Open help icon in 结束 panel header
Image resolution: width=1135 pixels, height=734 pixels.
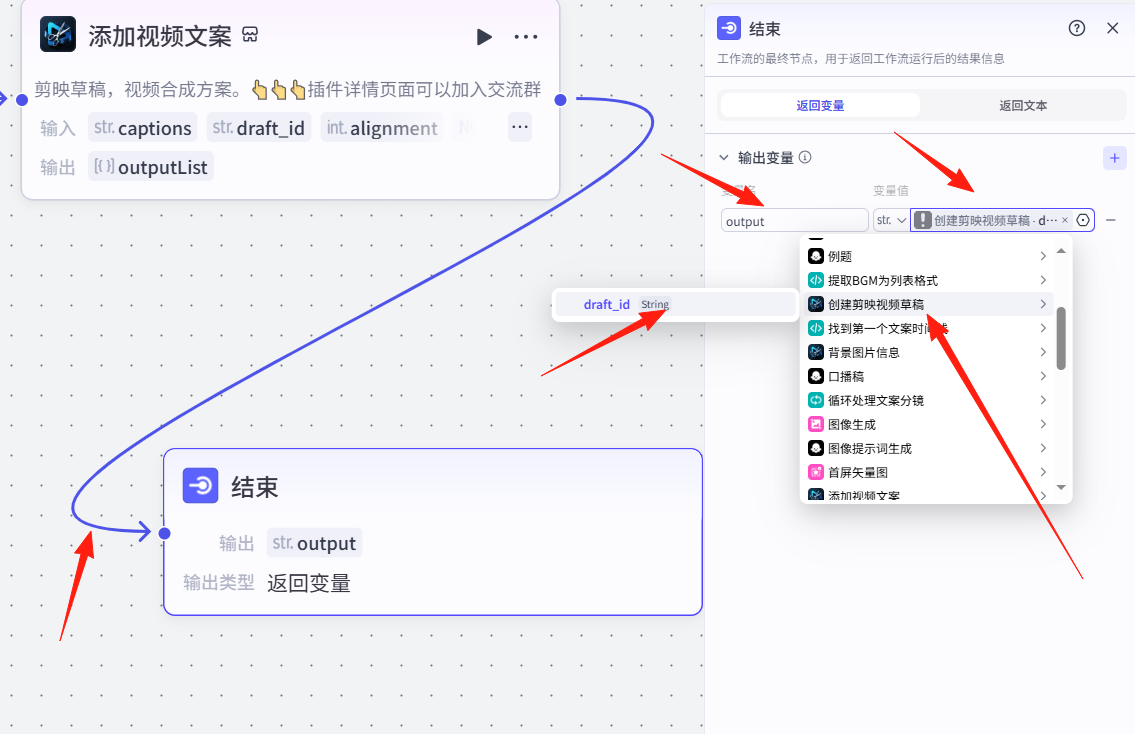click(x=1077, y=28)
